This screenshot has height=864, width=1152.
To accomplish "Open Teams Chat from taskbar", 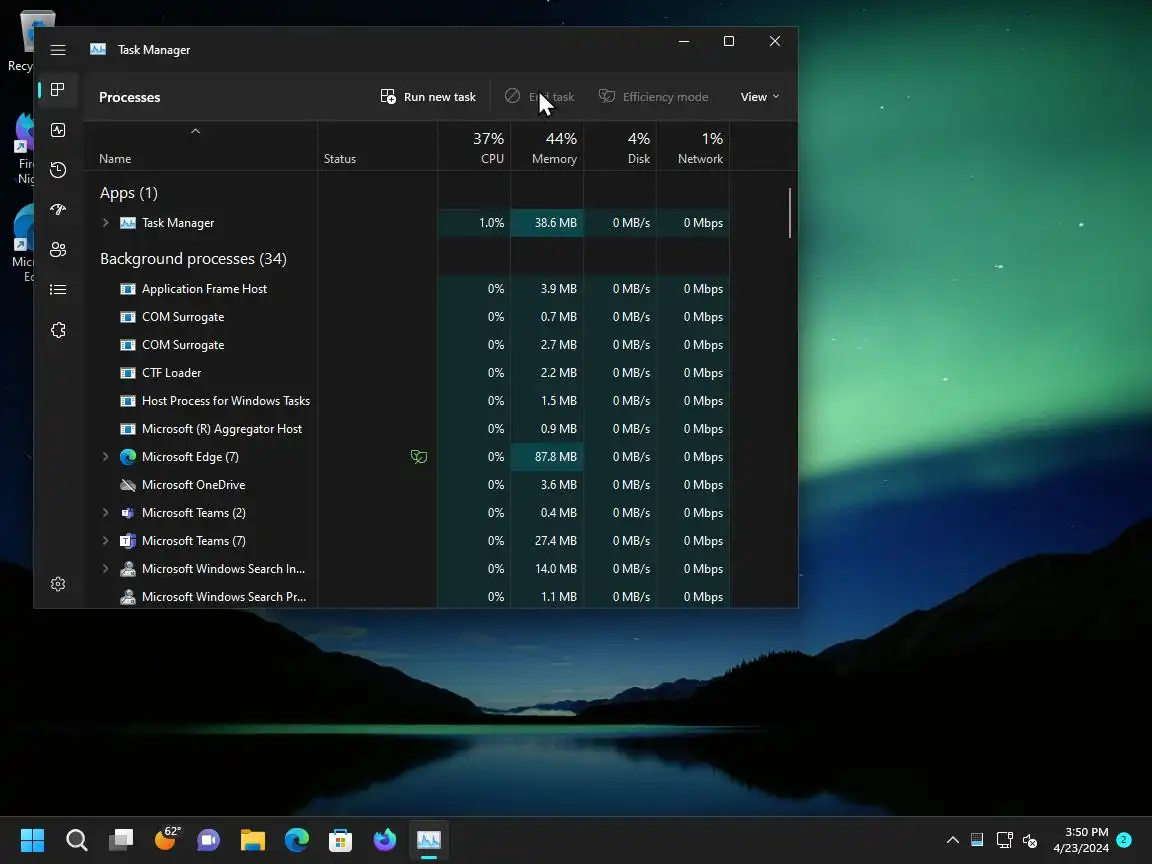I will tap(209, 840).
